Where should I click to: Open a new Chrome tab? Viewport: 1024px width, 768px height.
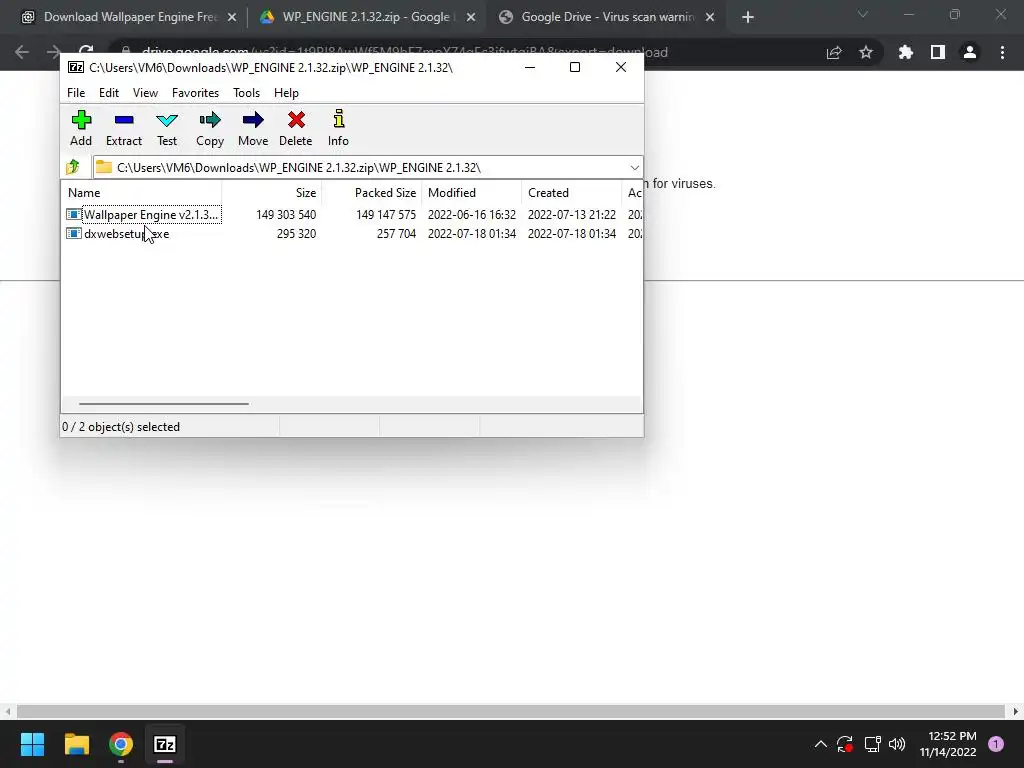point(748,18)
